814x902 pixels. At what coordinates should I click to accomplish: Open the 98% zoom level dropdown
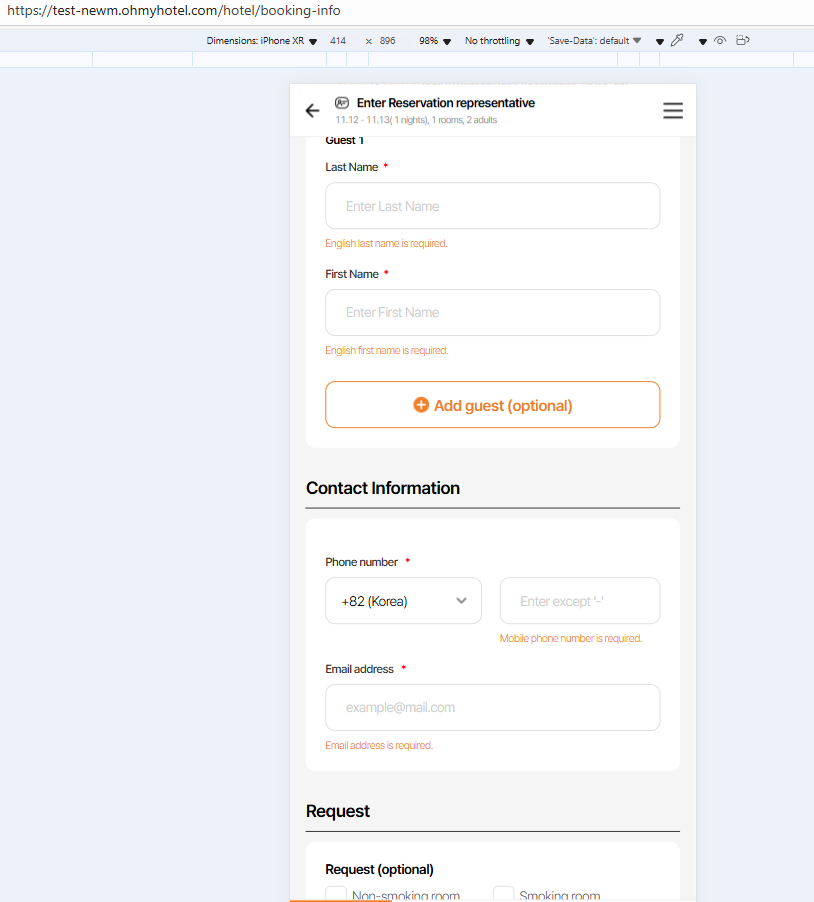click(435, 41)
